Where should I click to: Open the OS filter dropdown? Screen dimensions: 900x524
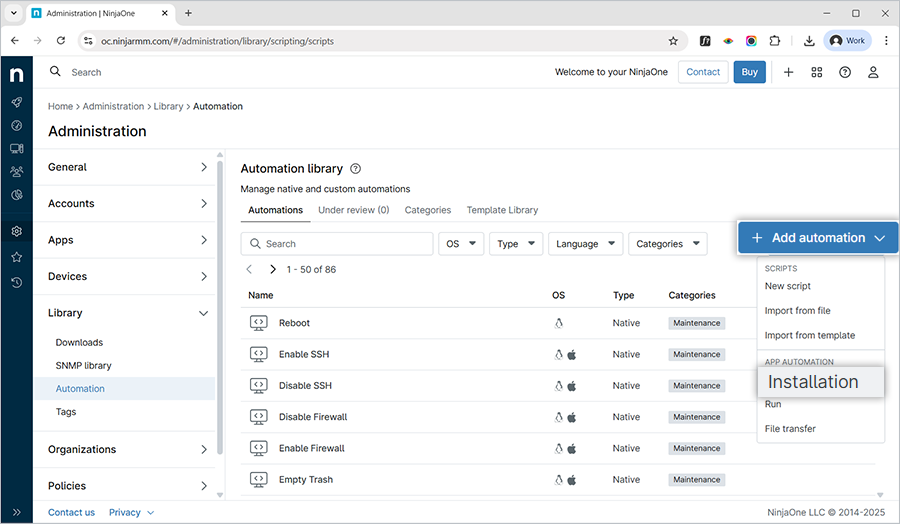[x=461, y=244]
